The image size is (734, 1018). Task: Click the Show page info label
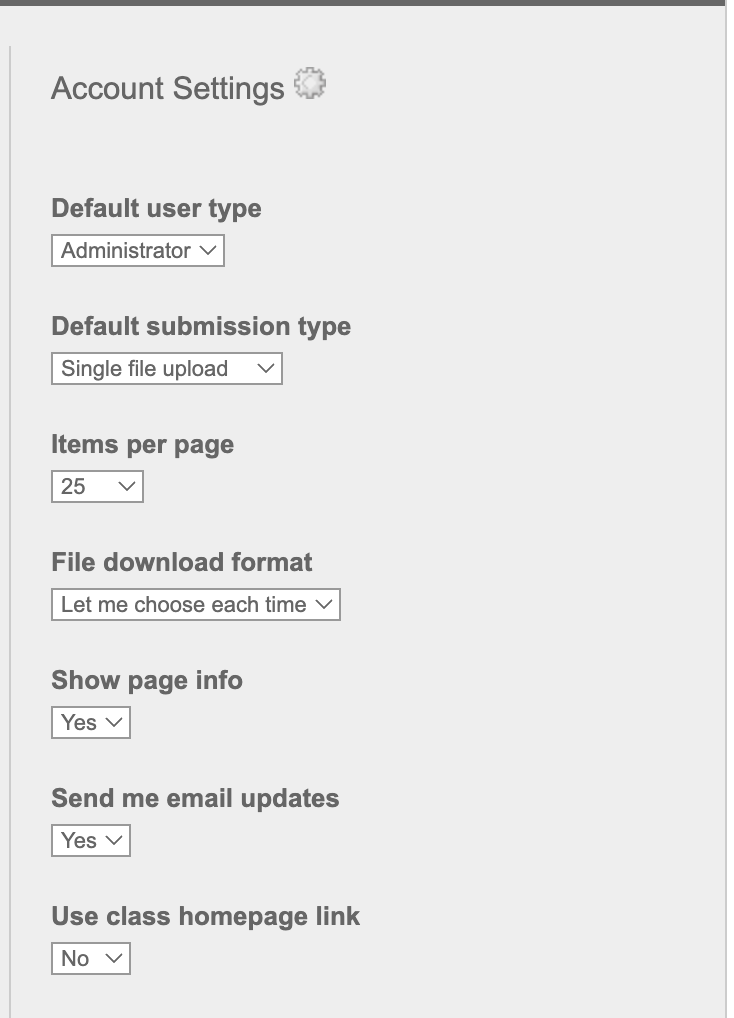(x=147, y=681)
